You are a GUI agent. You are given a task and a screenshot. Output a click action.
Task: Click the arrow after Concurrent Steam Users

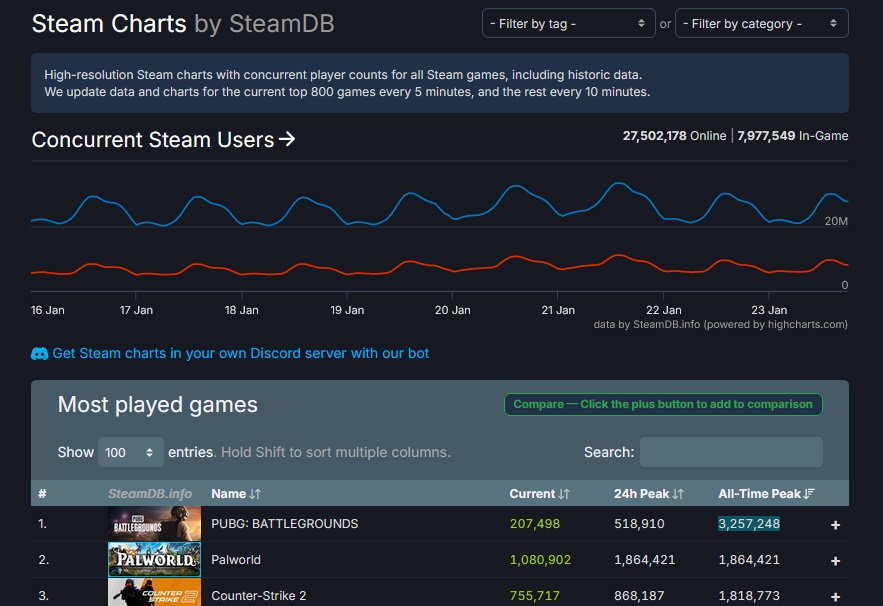[x=287, y=140]
